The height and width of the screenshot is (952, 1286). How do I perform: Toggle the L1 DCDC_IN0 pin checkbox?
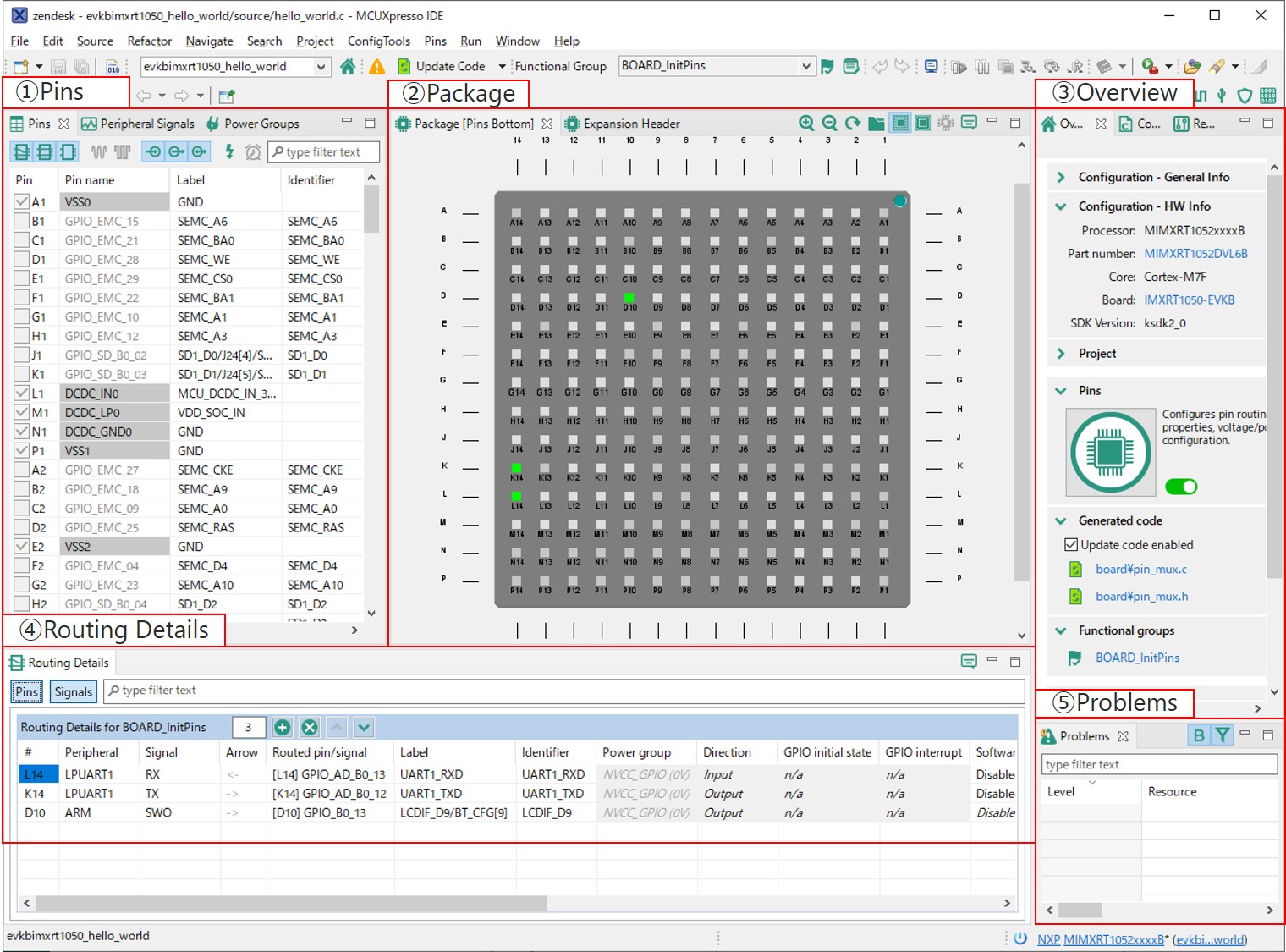click(22, 393)
